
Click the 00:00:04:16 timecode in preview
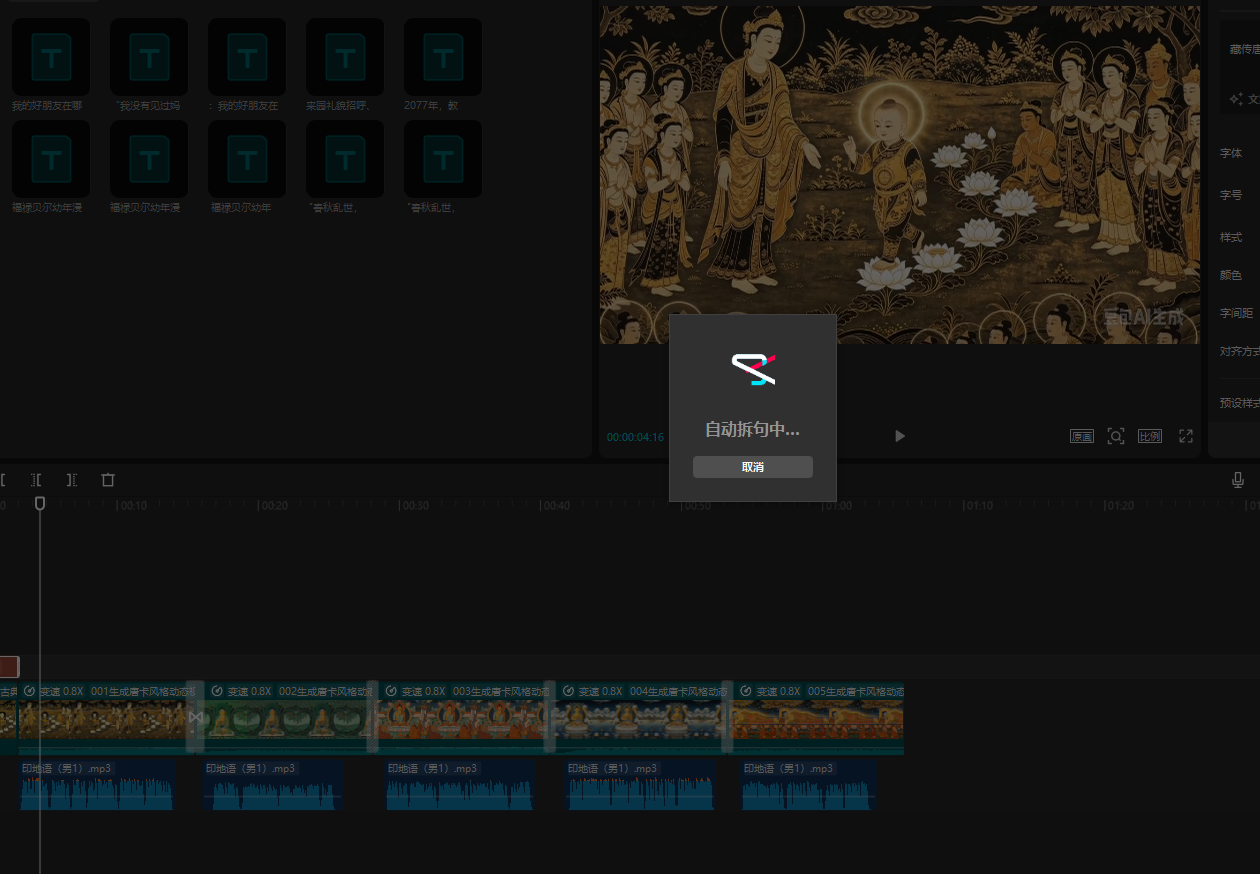point(635,437)
